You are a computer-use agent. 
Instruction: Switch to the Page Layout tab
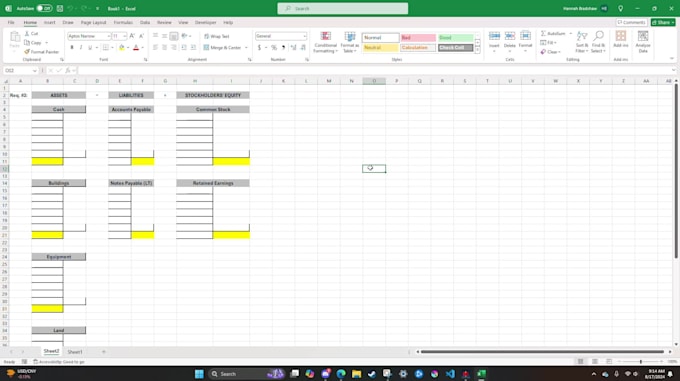[x=93, y=23]
